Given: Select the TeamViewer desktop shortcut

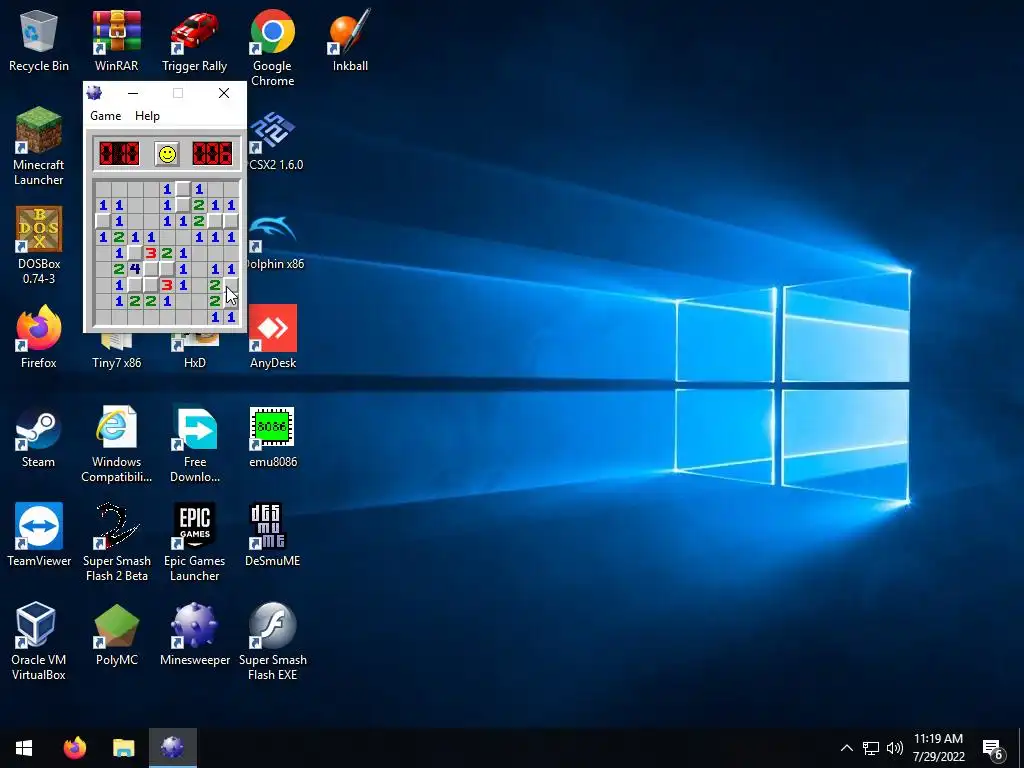Looking at the screenshot, I should point(39,535).
